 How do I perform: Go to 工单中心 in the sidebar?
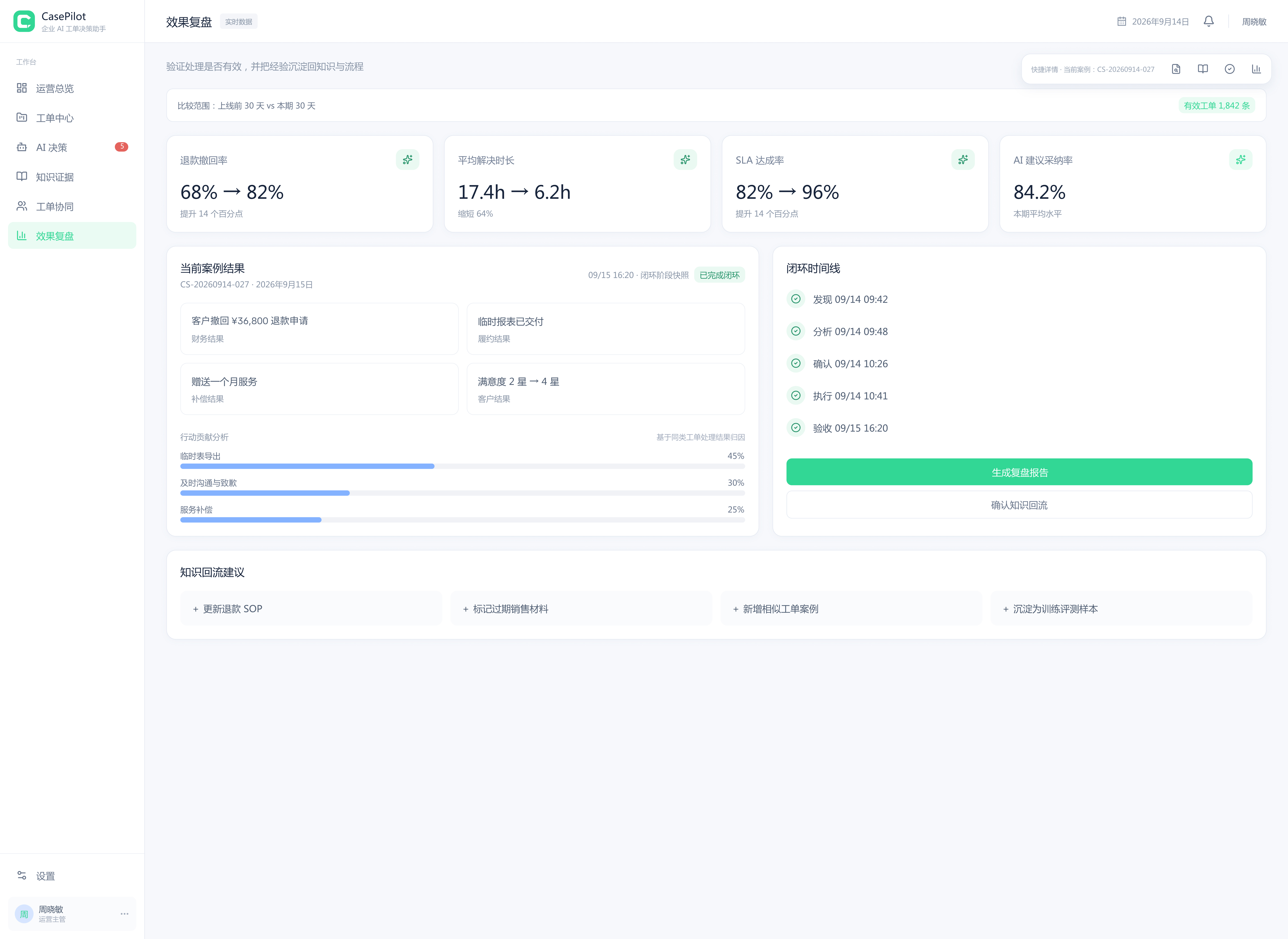pyautogui.click(x=72, y=118)
